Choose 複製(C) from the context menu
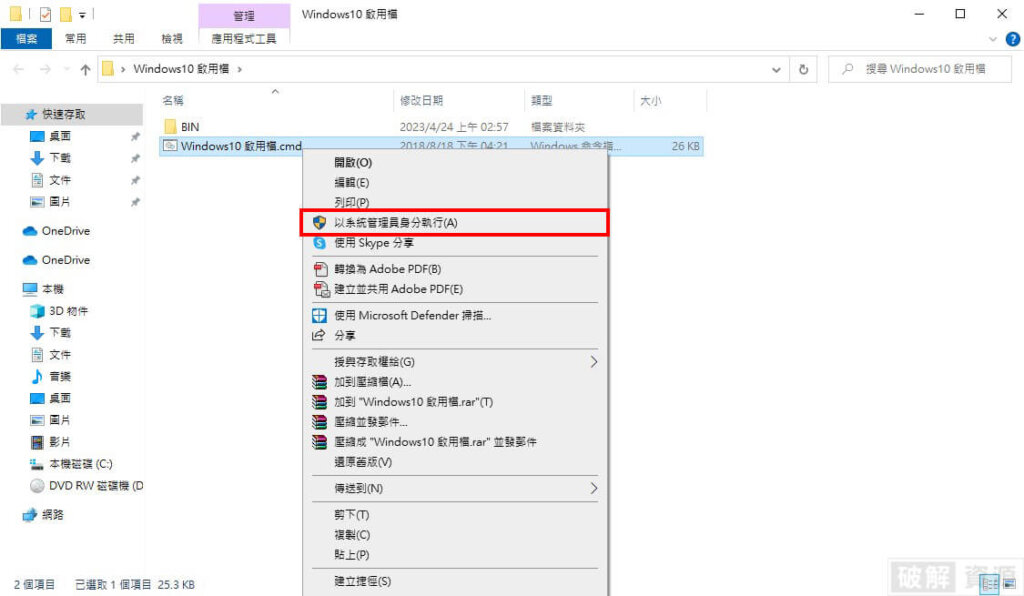Screen dimensions: 1024x596 352,535
